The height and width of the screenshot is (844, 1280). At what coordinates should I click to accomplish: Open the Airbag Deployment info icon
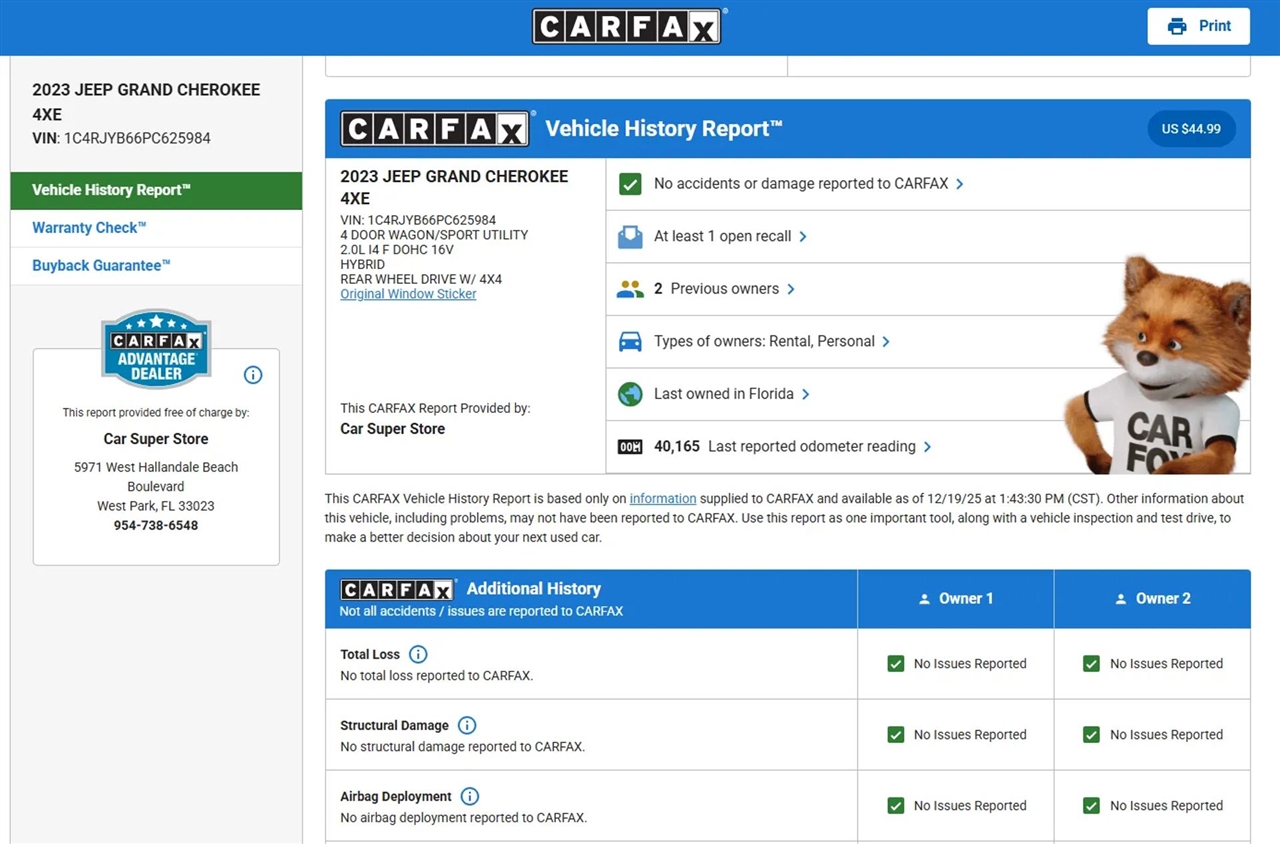[x=470, y=796]
